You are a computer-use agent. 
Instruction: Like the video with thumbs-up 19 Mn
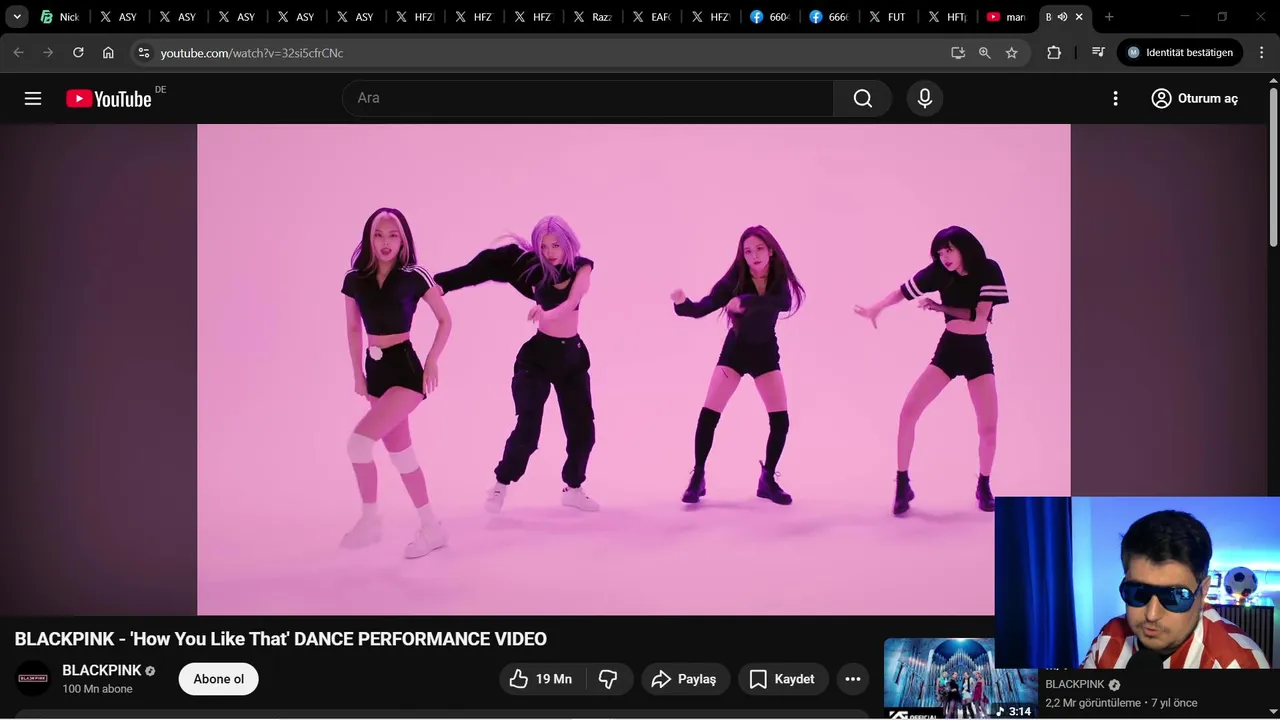(x=541, y=679)
